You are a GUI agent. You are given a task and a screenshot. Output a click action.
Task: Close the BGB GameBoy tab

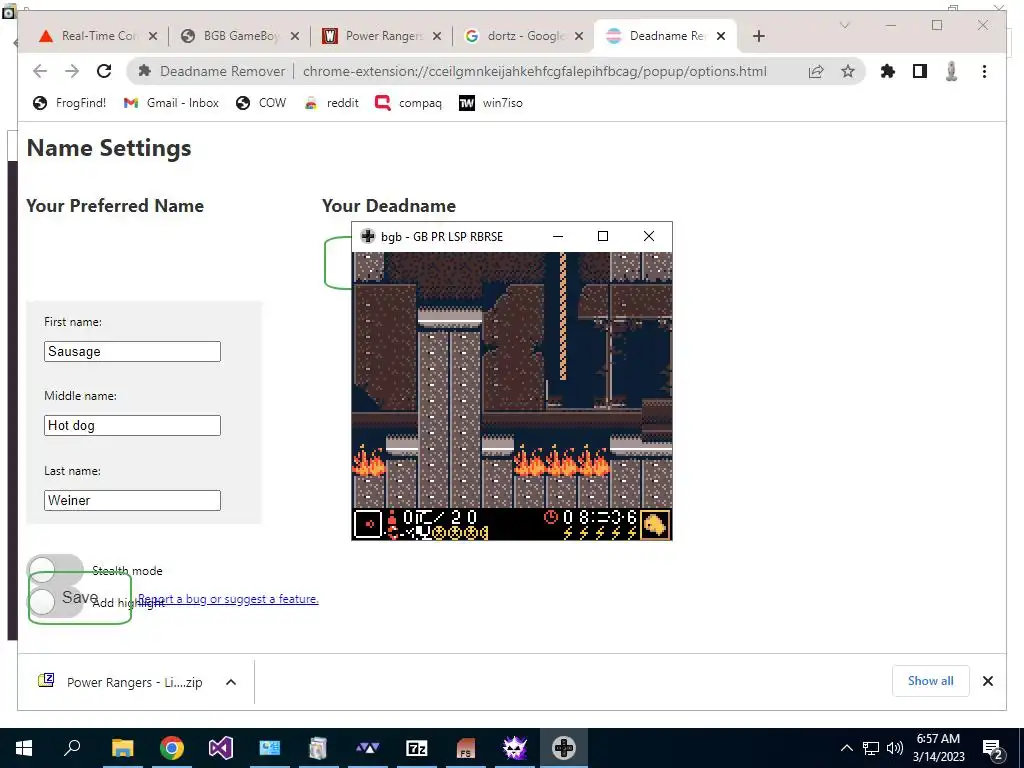[295, 36]
